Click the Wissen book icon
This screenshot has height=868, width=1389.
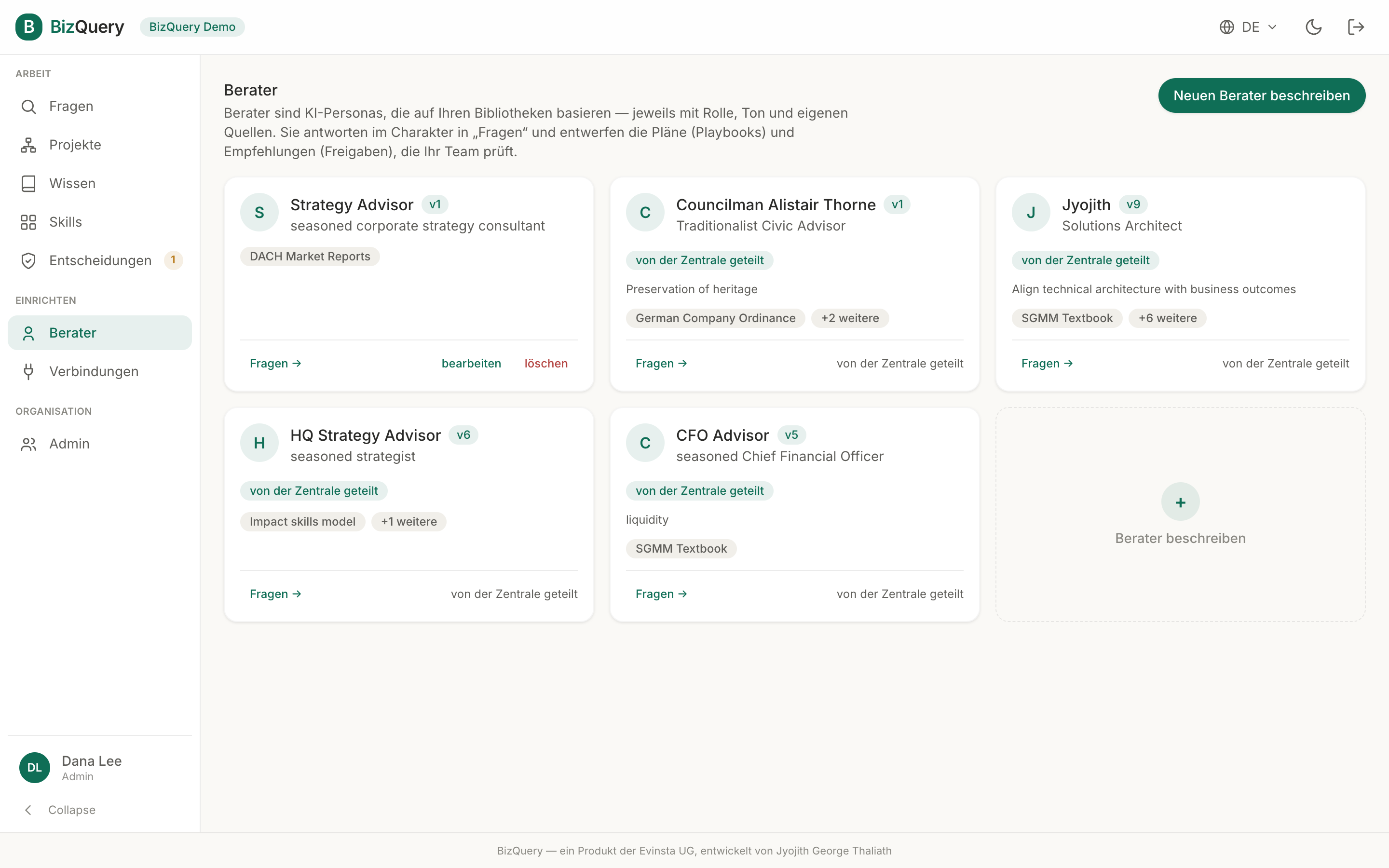[29, 183]
